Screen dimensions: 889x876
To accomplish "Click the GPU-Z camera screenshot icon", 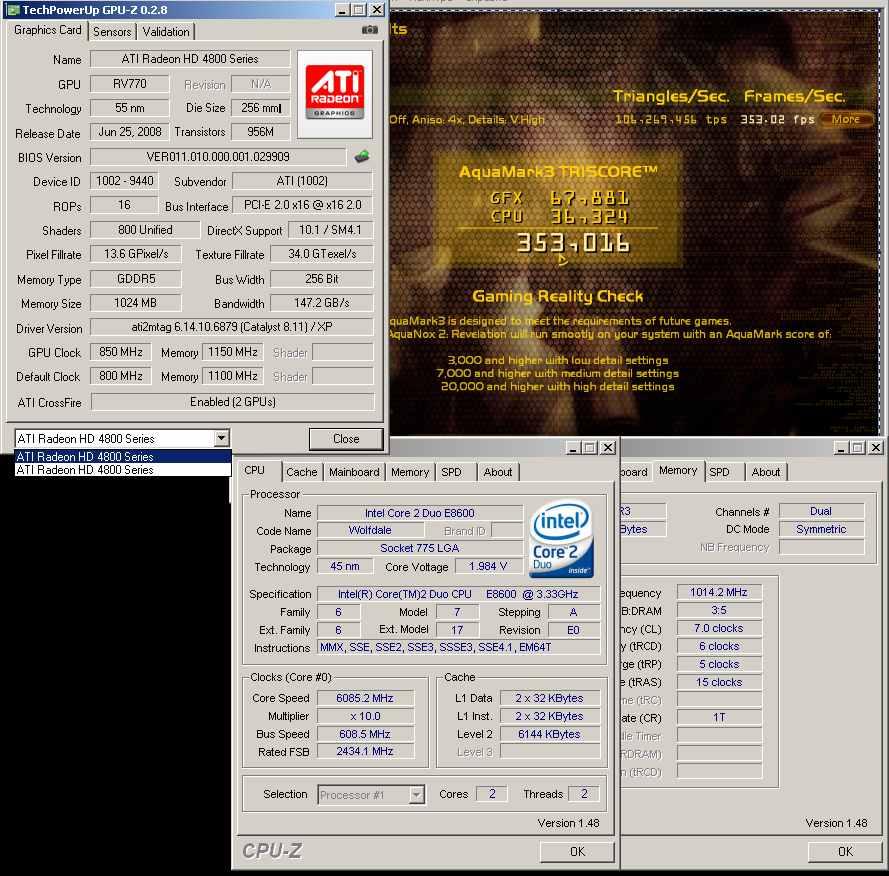I will (x=370, y=29).
